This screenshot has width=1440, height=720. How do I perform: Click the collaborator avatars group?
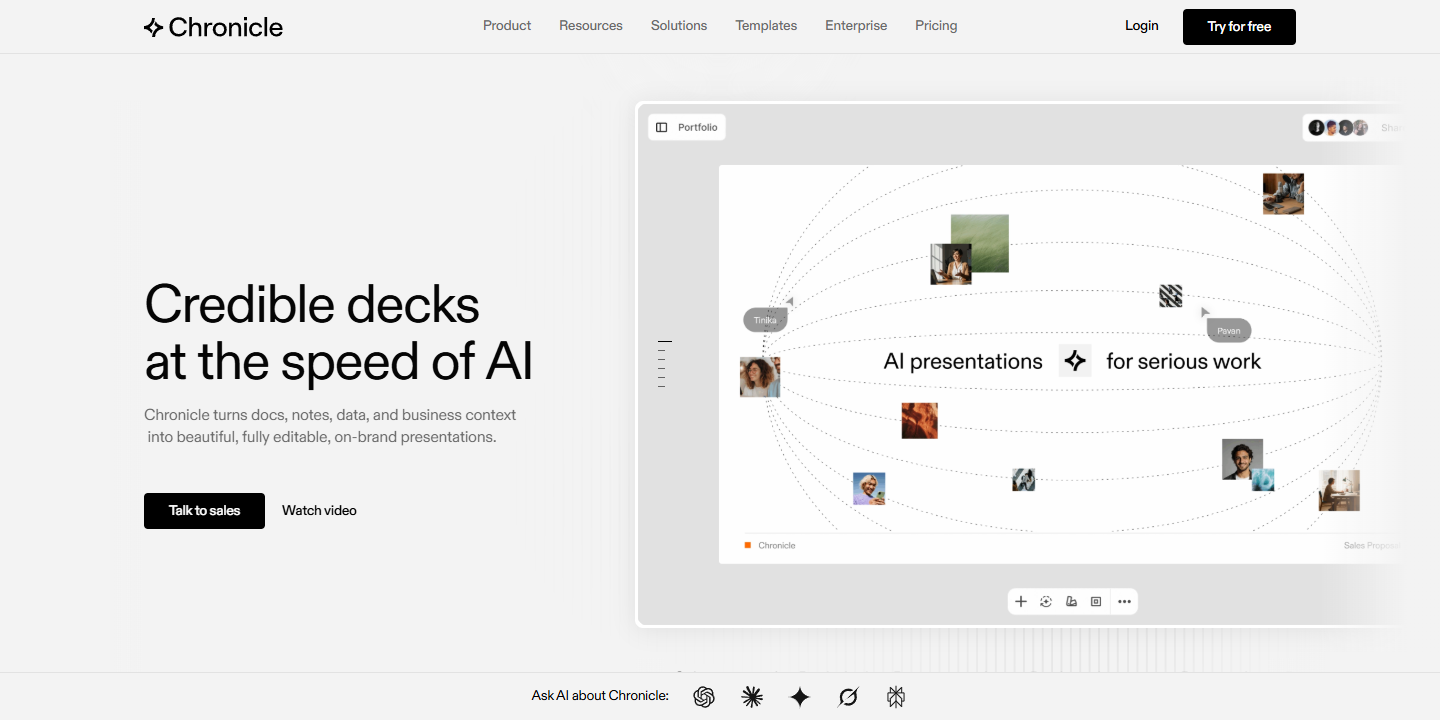point(1338,128)
